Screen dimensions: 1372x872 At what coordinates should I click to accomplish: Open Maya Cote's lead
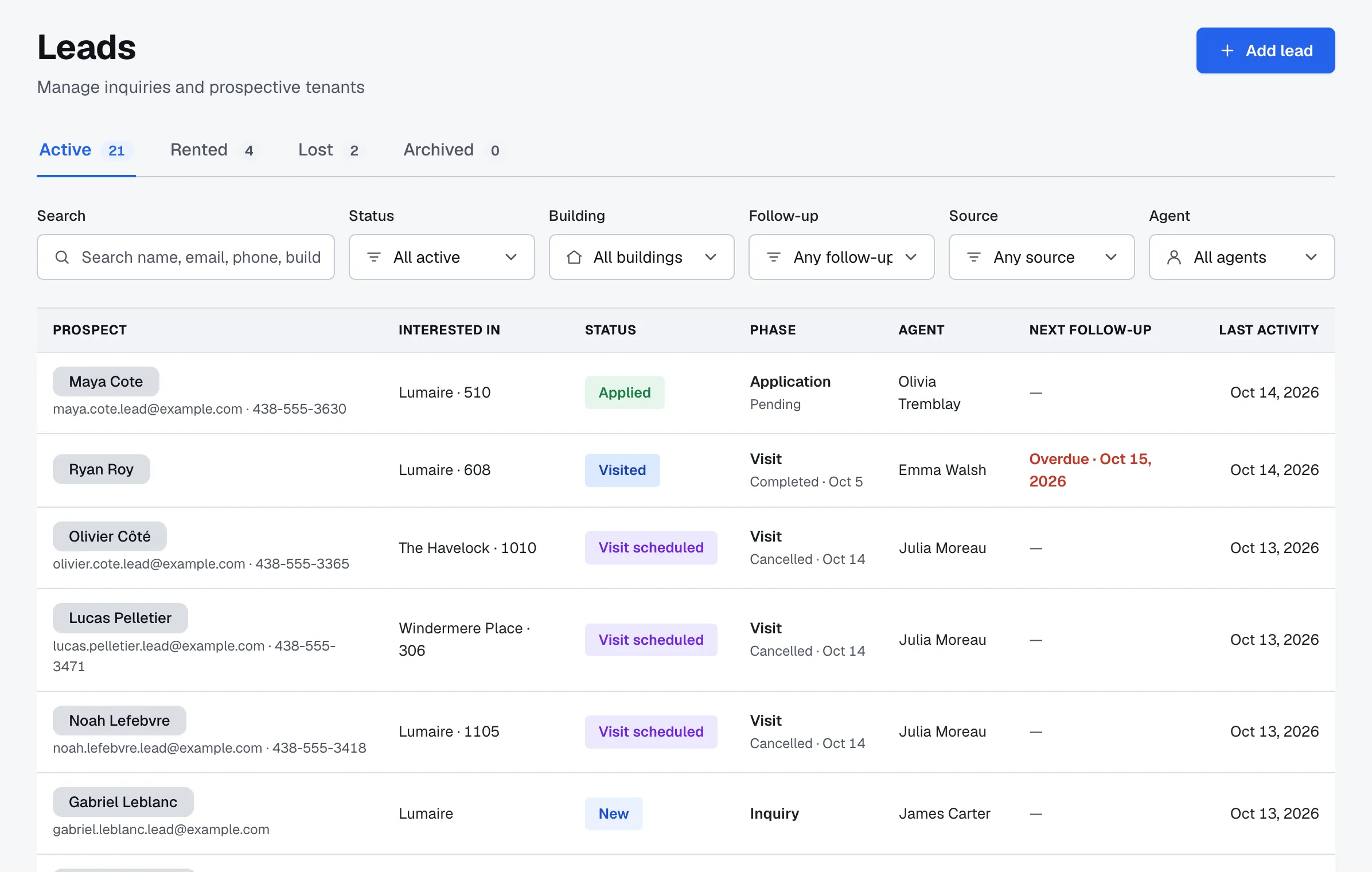tap(106, 381)
